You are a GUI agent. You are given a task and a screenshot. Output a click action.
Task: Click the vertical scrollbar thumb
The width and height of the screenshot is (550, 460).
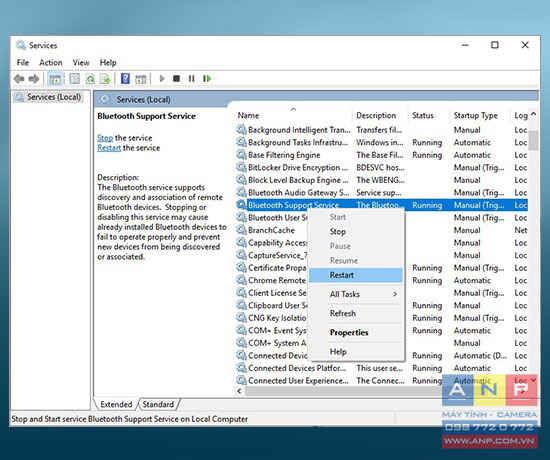click(x=534, y=140)
